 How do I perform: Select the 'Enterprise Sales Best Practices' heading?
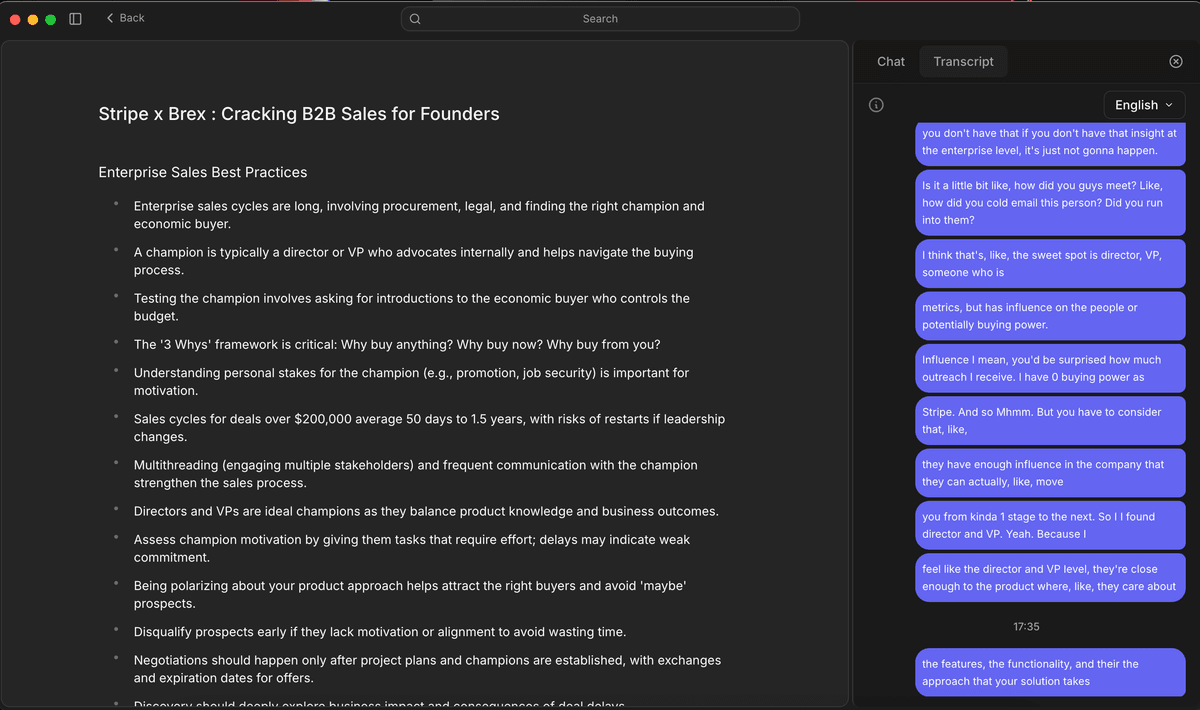click(203, 172)
